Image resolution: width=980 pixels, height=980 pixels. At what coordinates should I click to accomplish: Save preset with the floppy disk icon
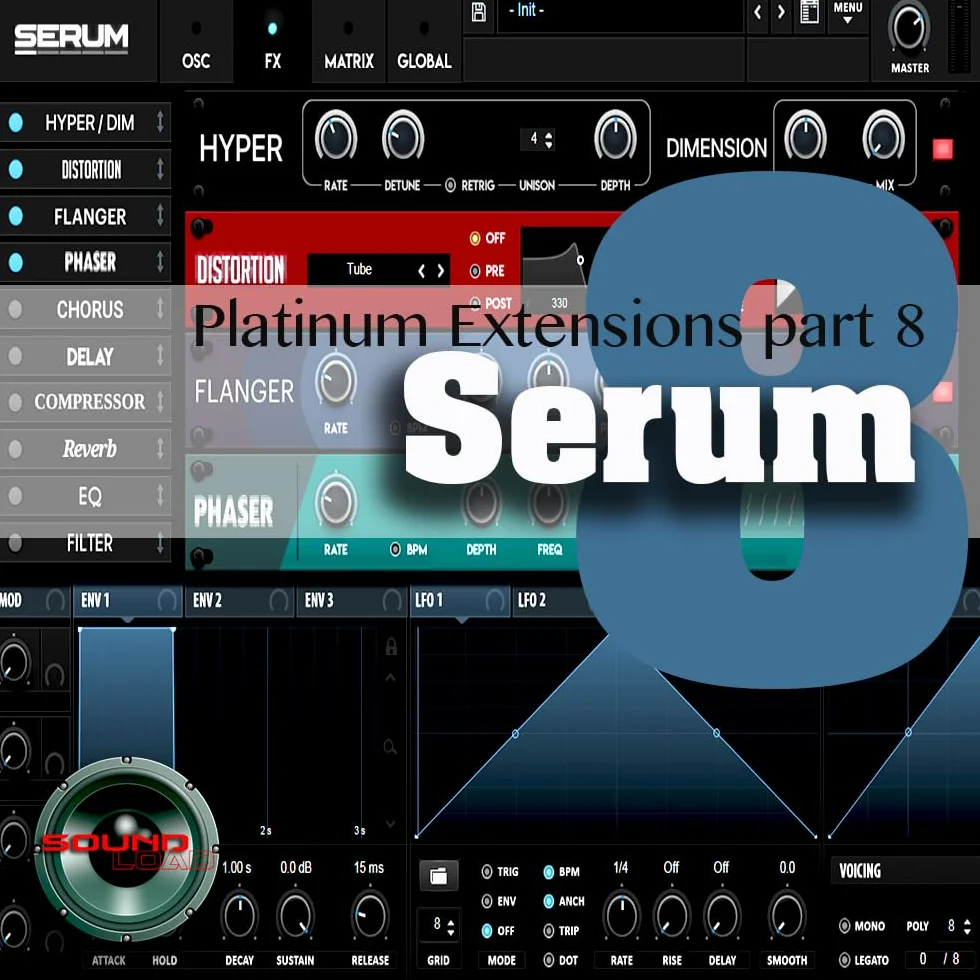[479, 12]
